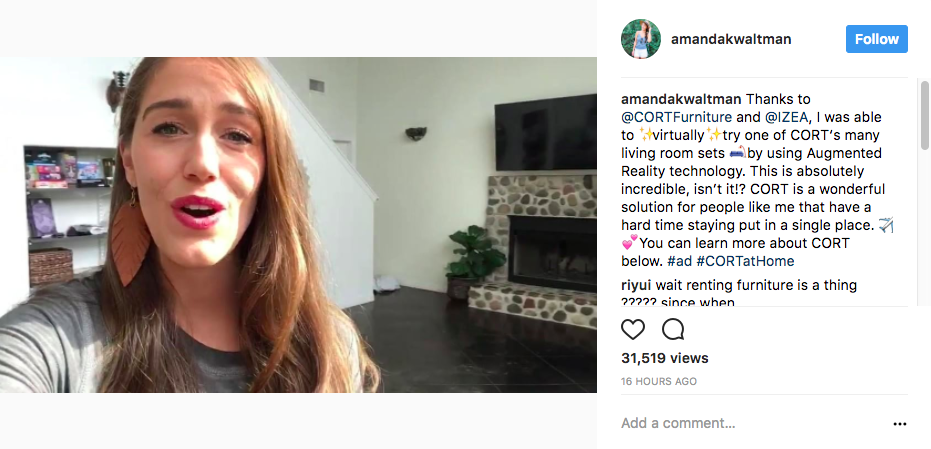Open the three-dot more options menu
931x449 pixels.
point(900,424)
